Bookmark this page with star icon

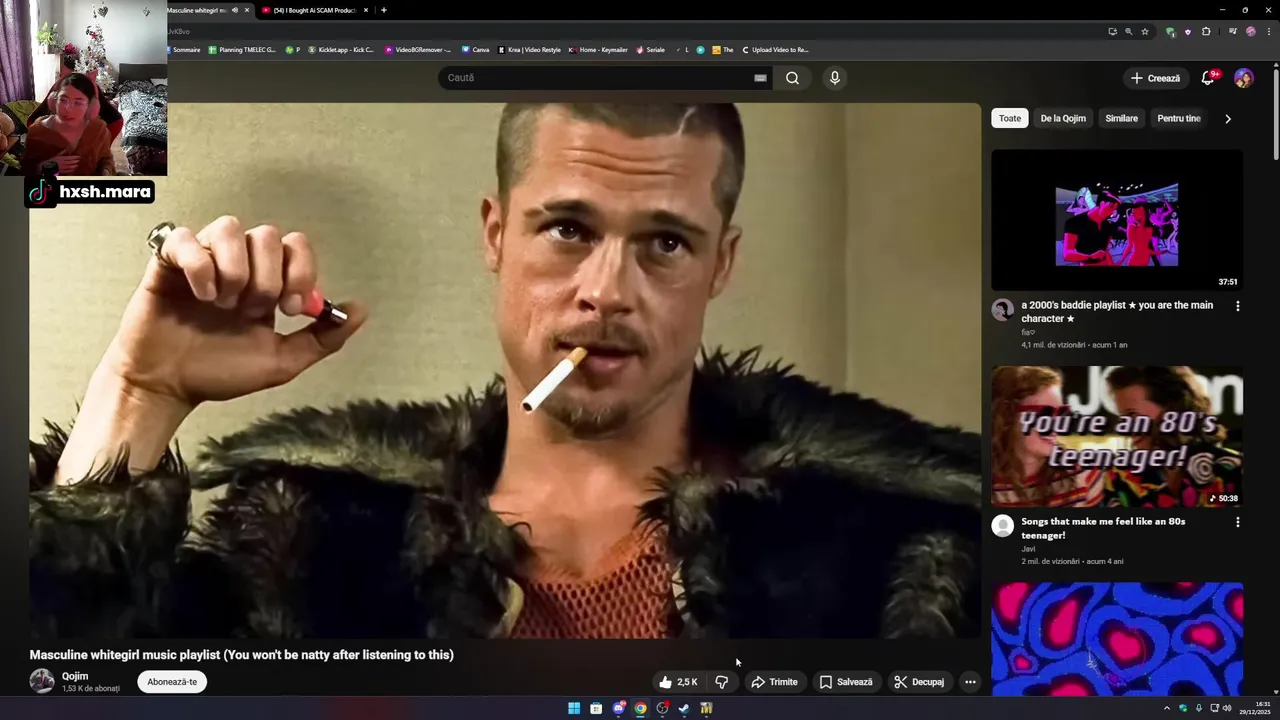click(x=1145, y=32)
